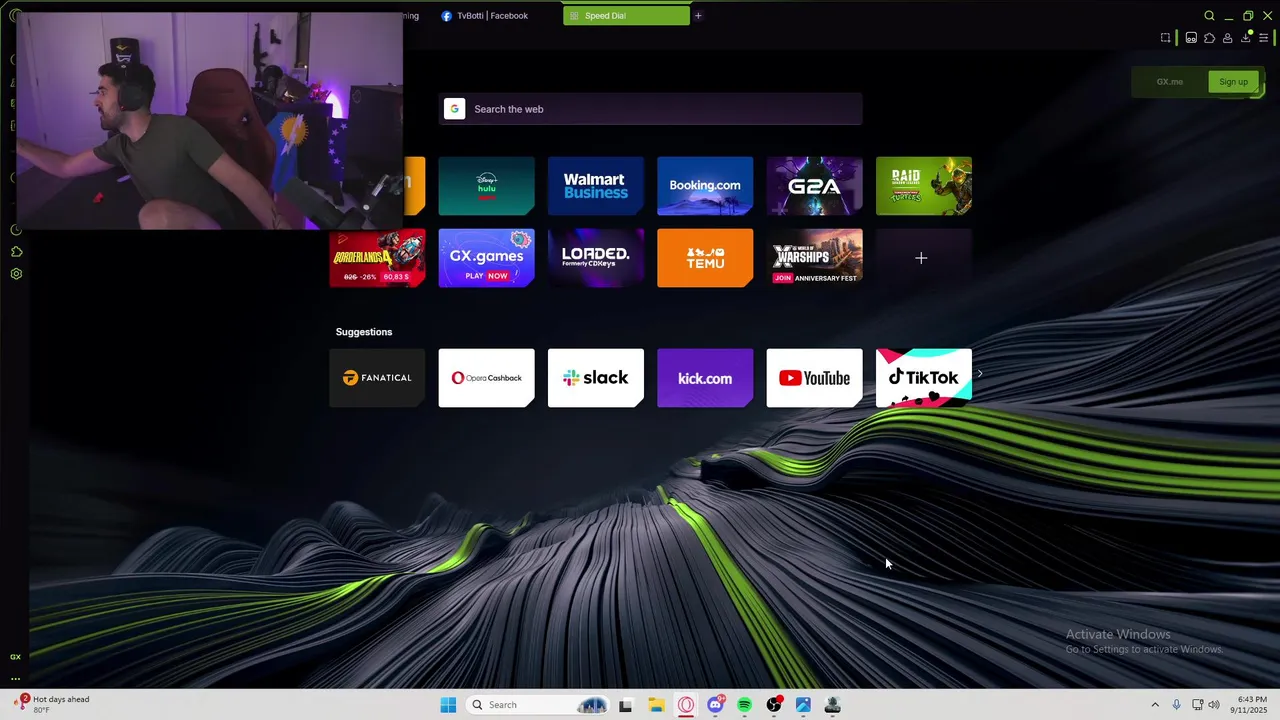Open OBS Studio from the taskbar

pyautogui.click(x=774, y=705)
